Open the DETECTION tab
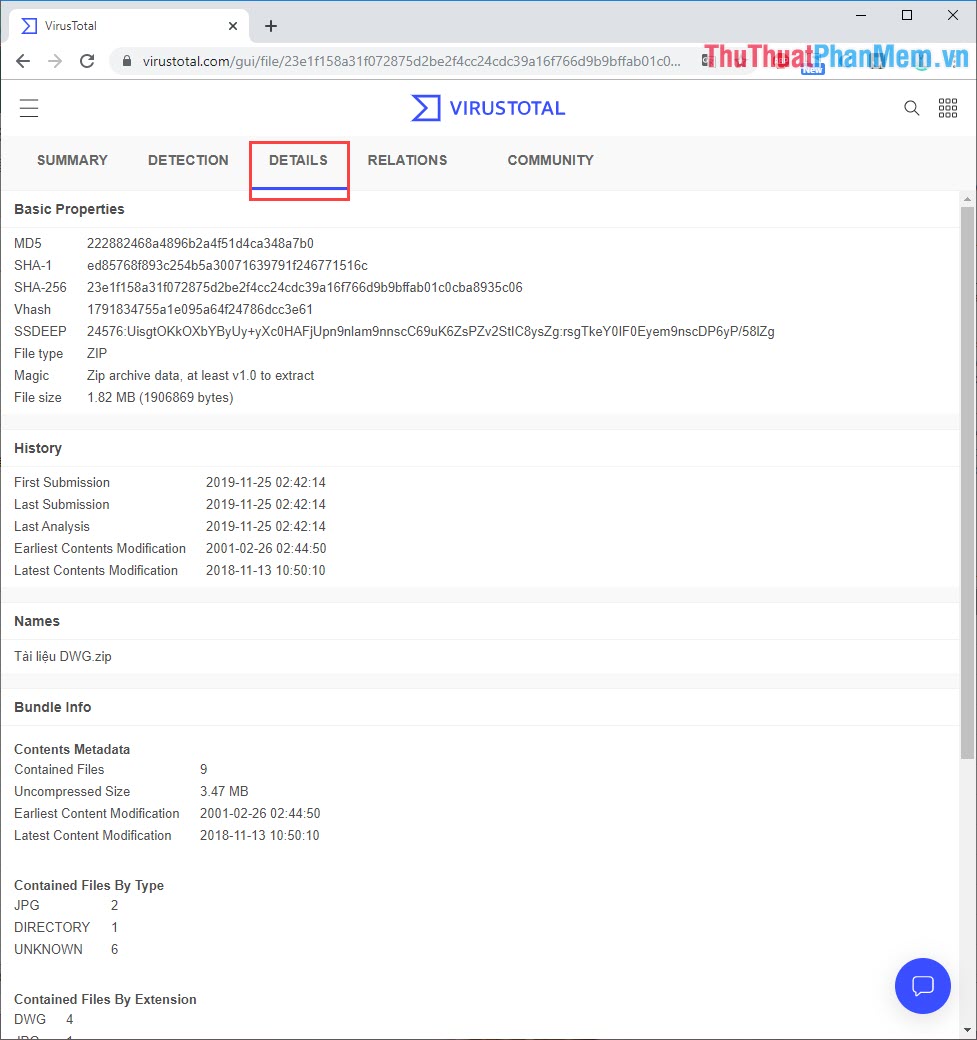Screen dimensions: 977x1040 pos(188,160)
